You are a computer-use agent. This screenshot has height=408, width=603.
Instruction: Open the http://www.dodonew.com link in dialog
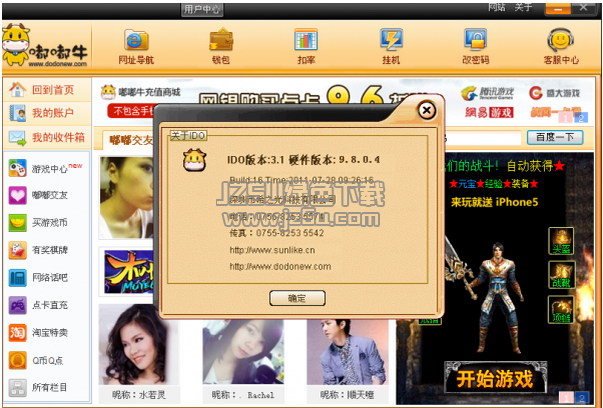click(280, 266)
